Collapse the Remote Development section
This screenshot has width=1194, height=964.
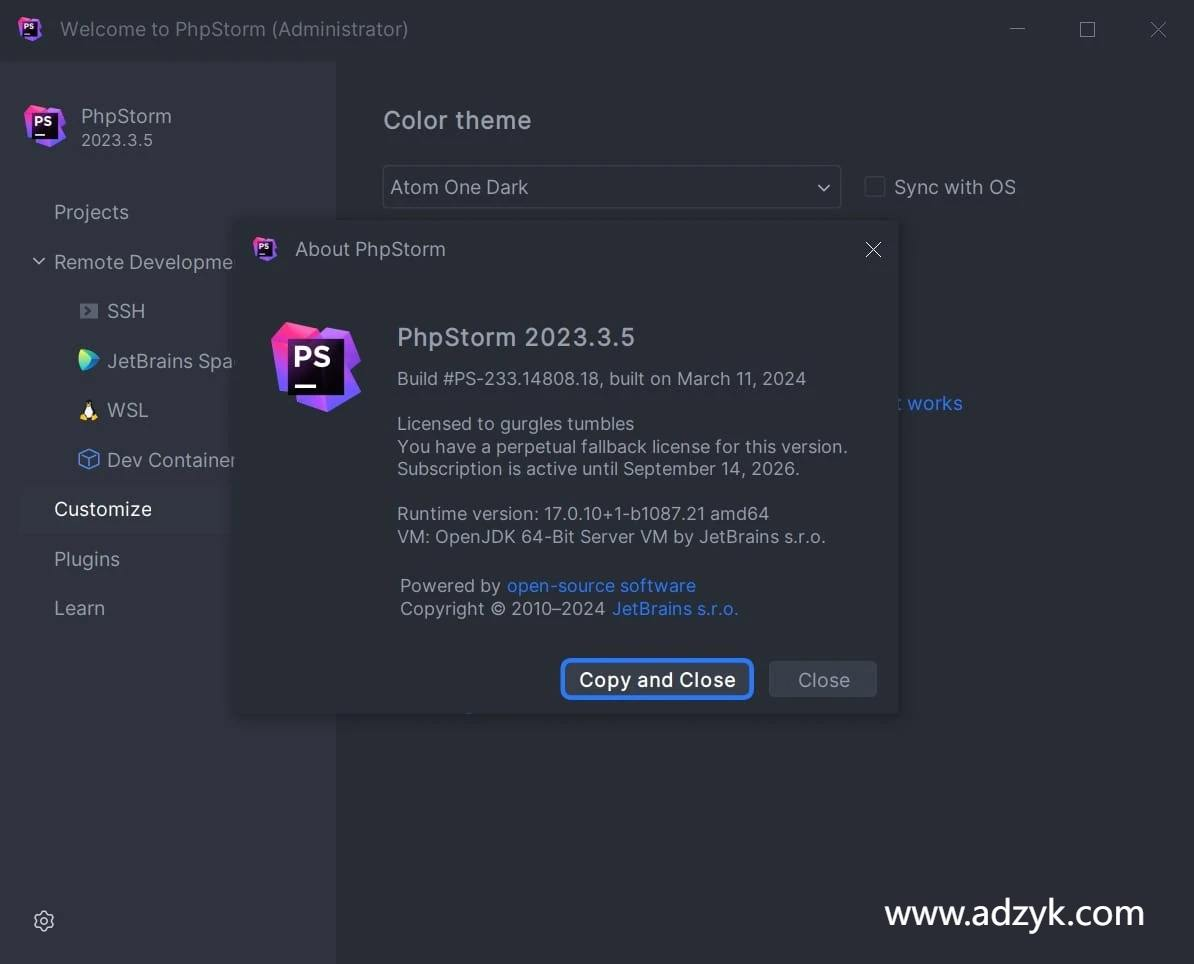39,261
